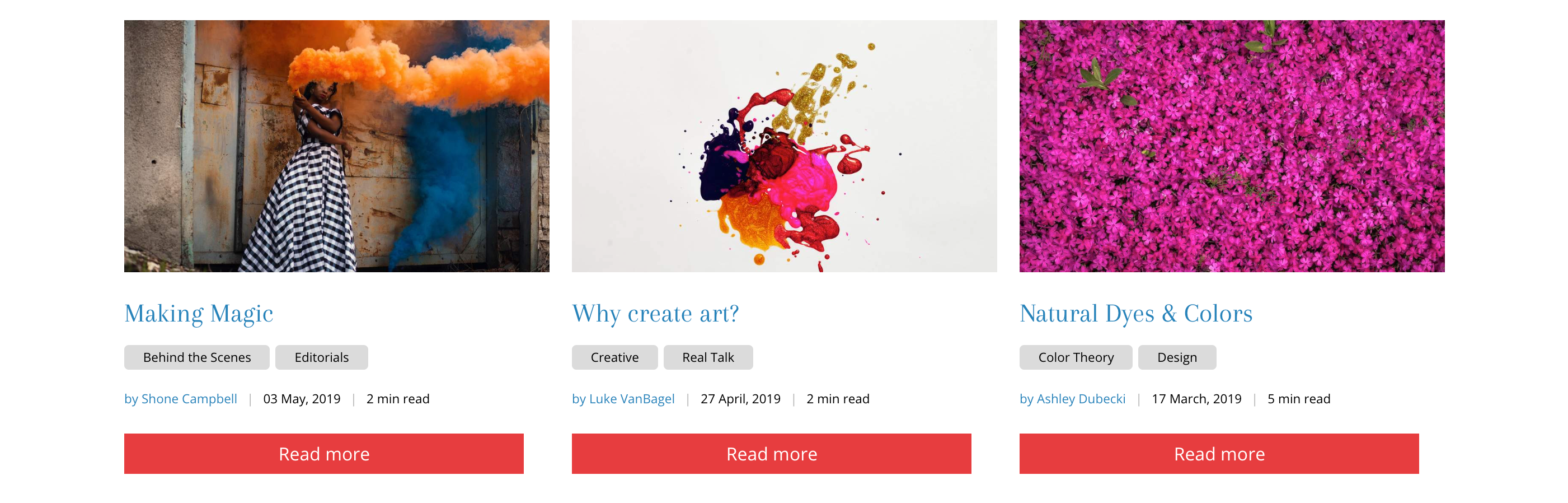Open the pink flowers thumbnail

[x=1231, y=146]
